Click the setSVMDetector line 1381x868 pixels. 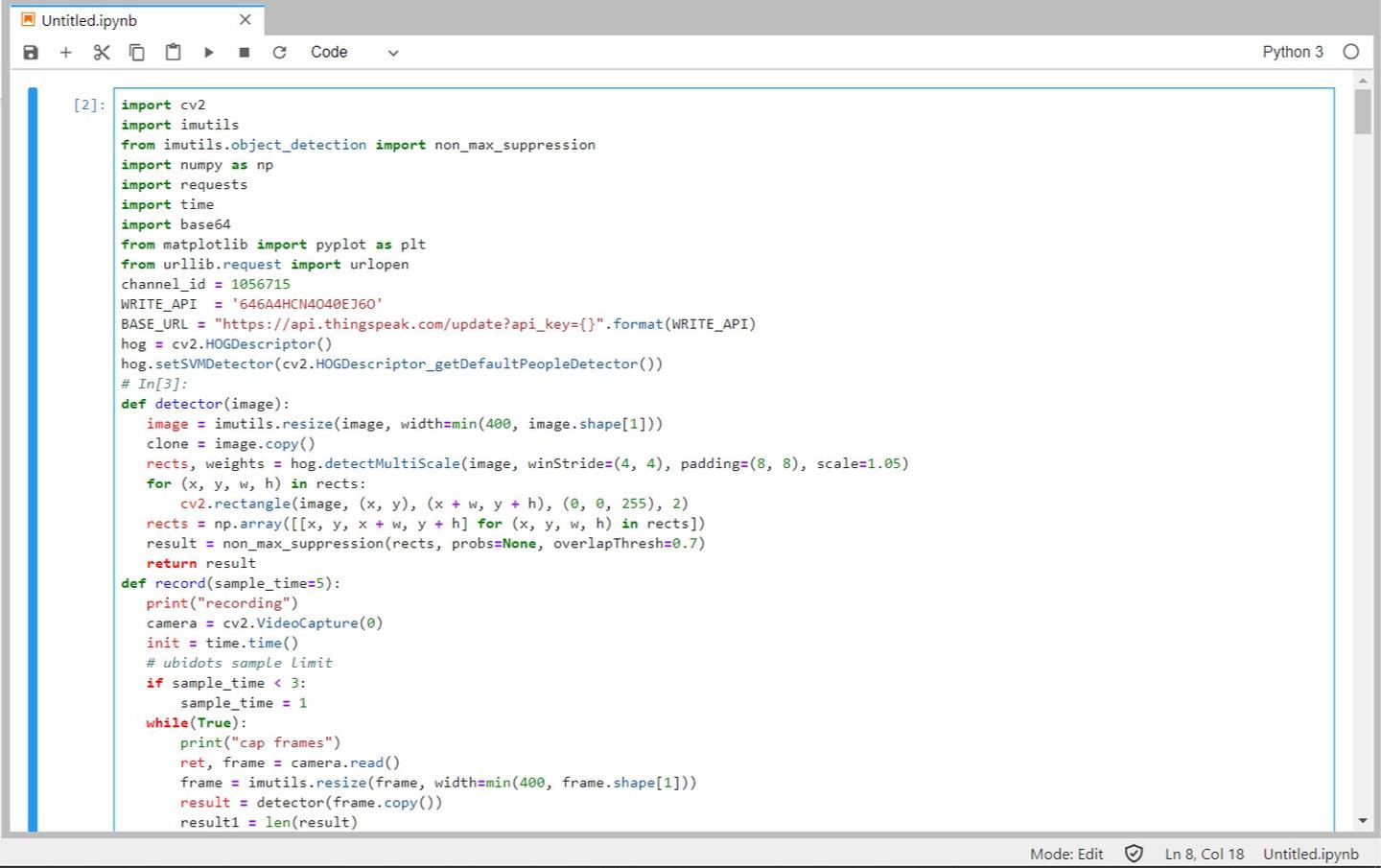pyautogui.click(x=391, y=364)
